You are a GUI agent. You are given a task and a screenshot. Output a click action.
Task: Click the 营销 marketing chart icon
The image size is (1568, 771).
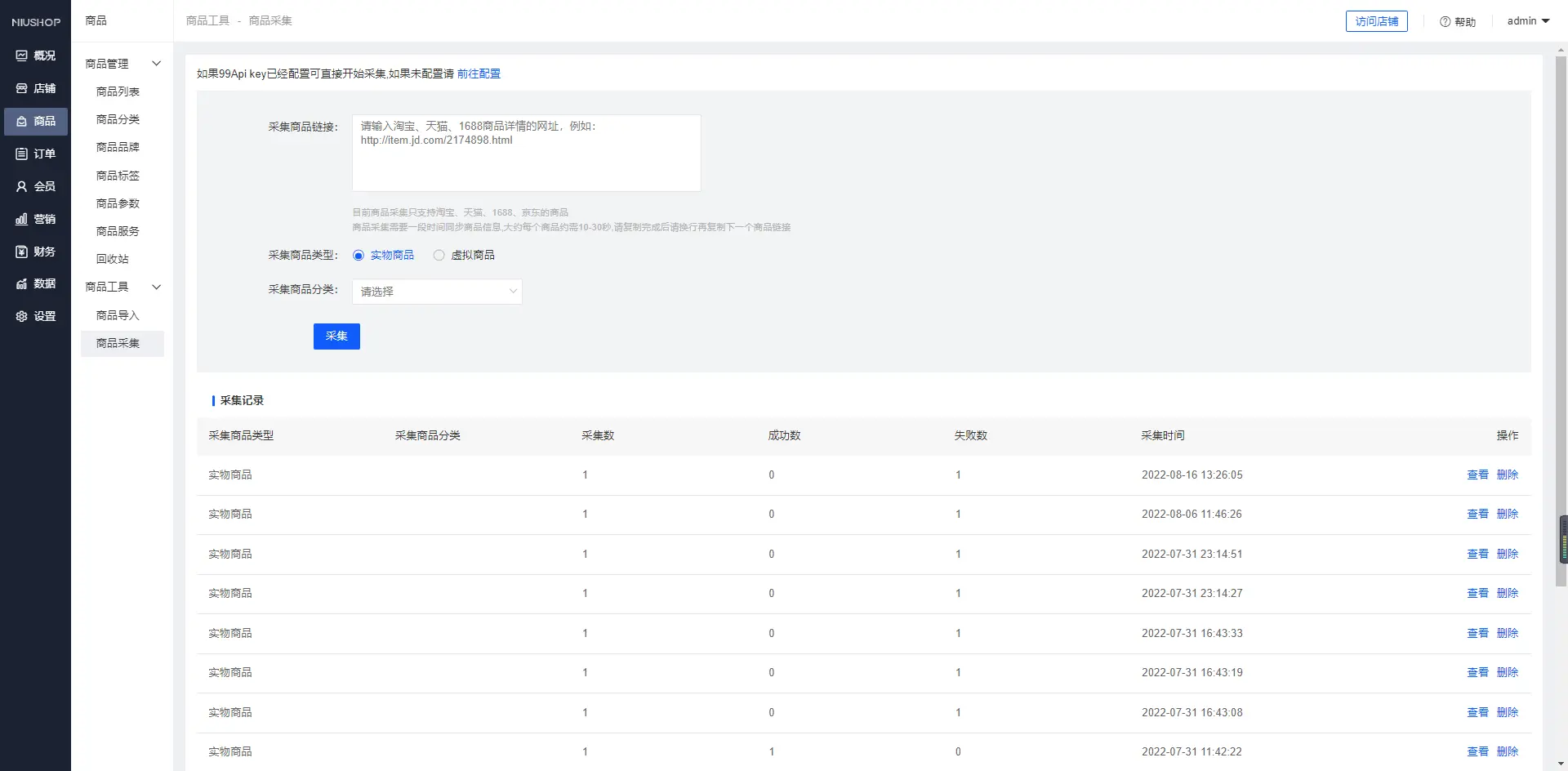(x=22, y=219)
